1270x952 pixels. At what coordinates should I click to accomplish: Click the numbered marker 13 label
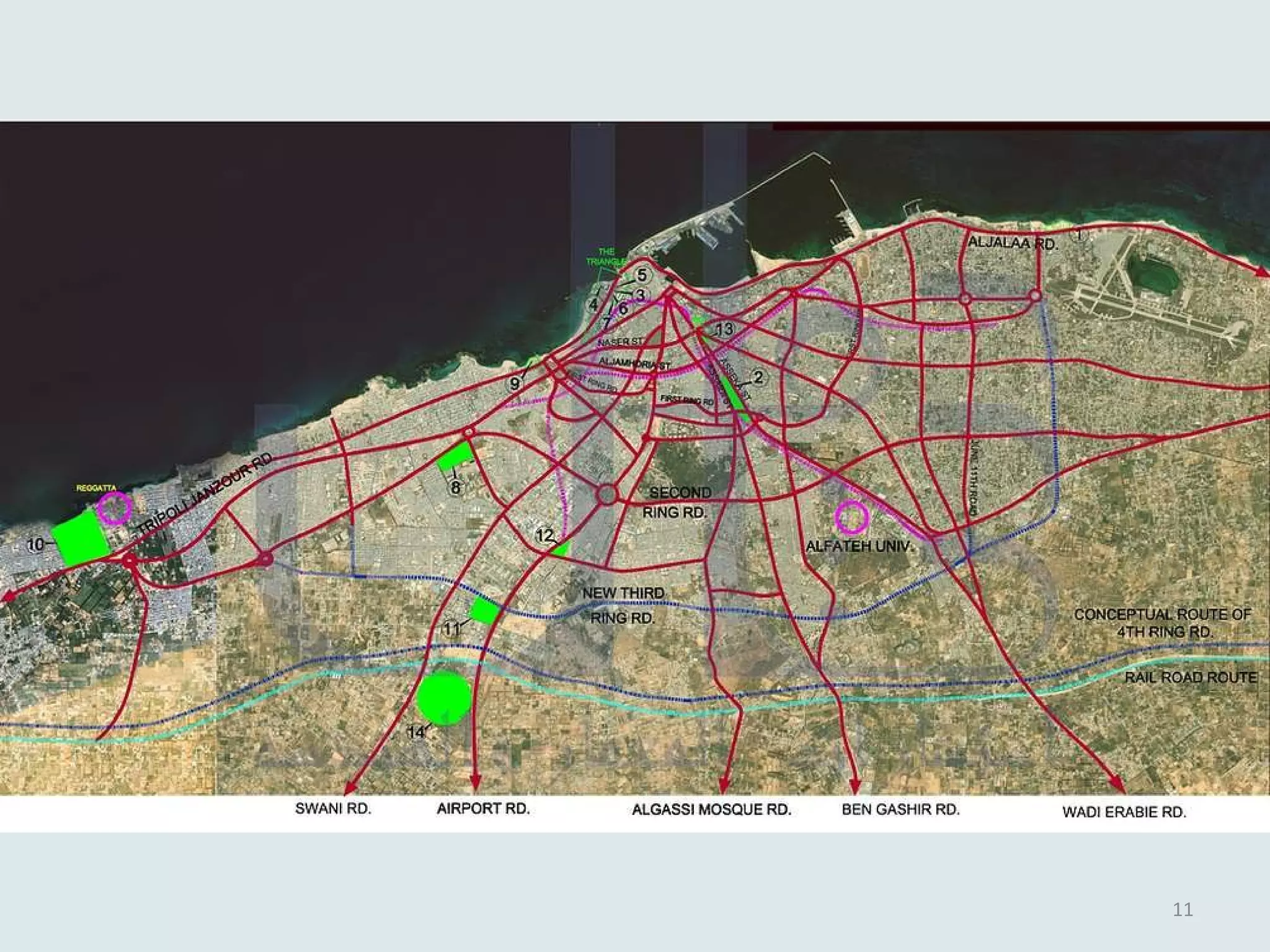[724, 329]
